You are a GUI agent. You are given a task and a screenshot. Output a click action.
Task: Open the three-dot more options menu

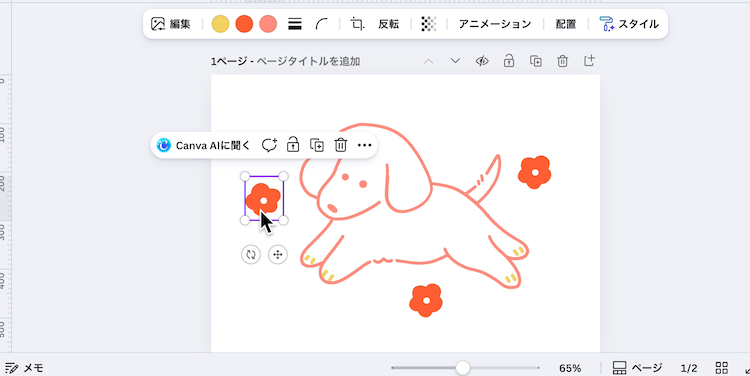[x=364, y=145]
